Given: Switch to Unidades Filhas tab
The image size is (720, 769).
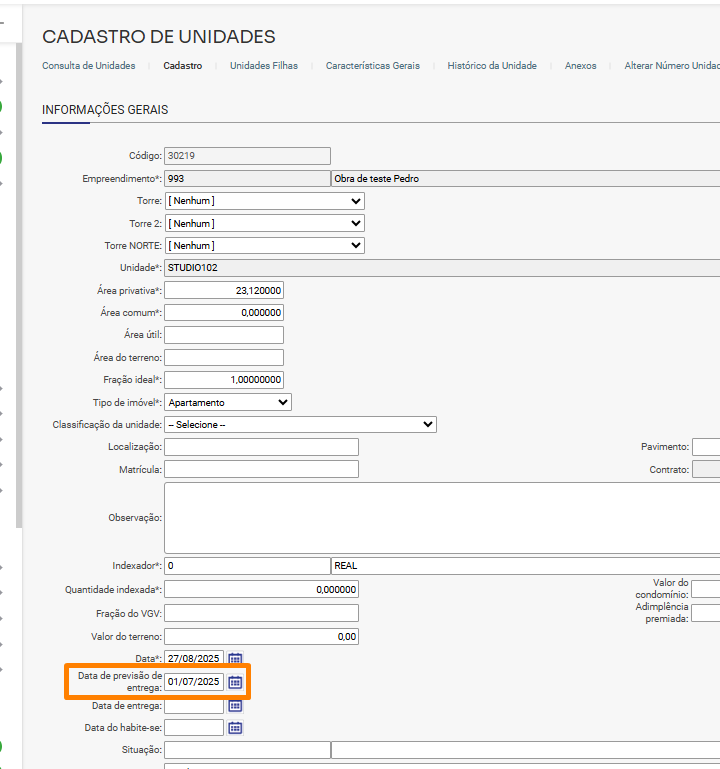Looking at the screenshot, I should pyautogui.click(x=264, y=66).
